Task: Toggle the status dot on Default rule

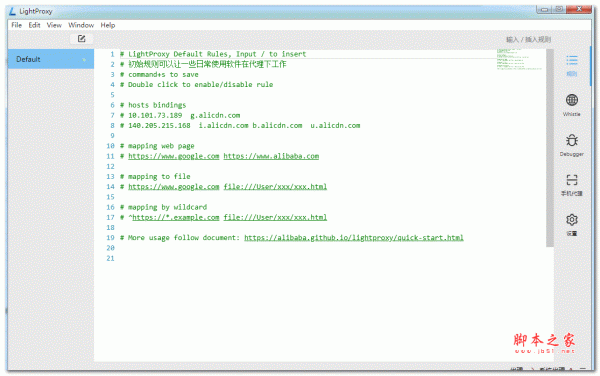Action: point(84,60)
